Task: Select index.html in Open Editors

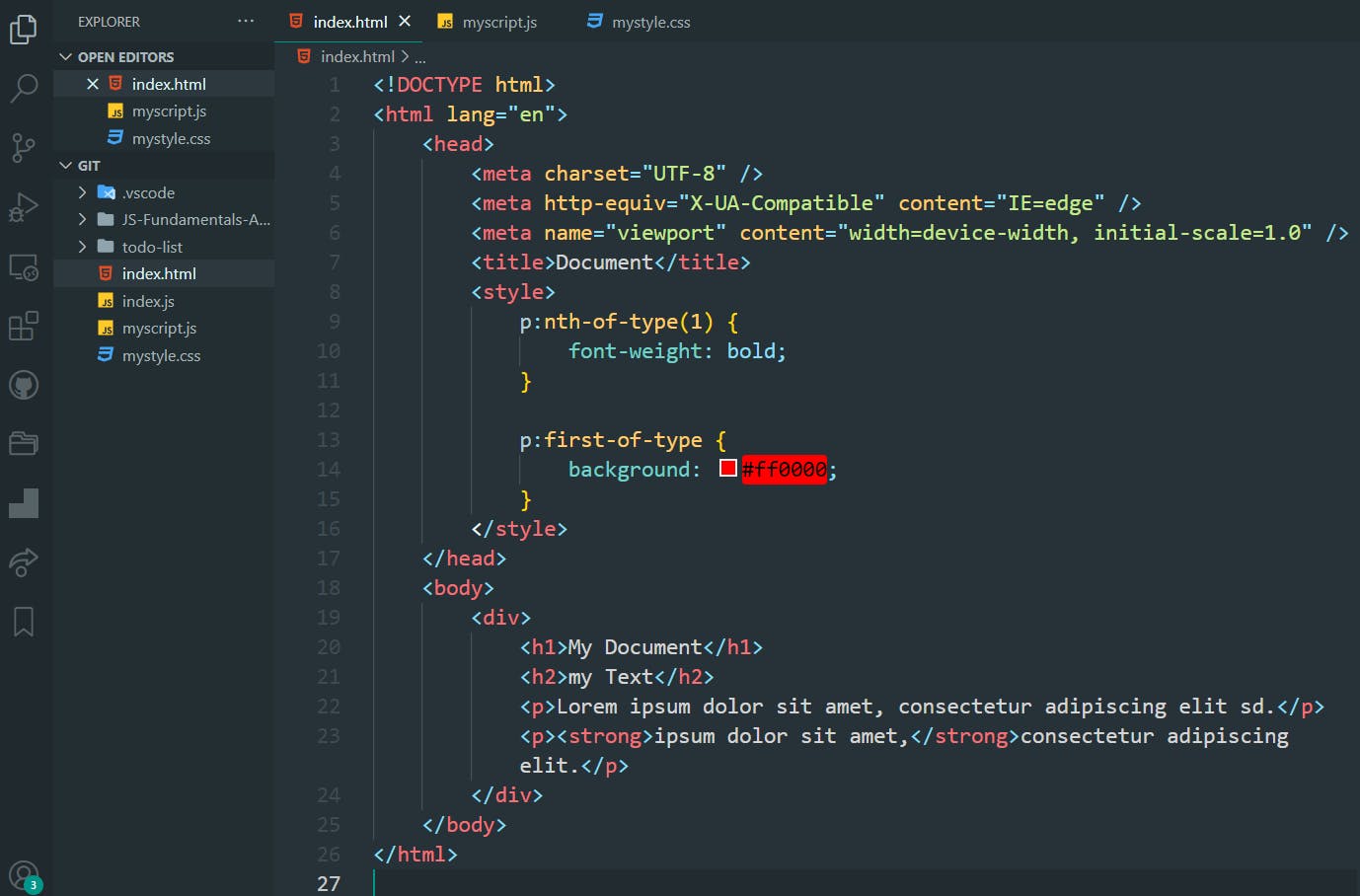Action: [x=164, y=84]
